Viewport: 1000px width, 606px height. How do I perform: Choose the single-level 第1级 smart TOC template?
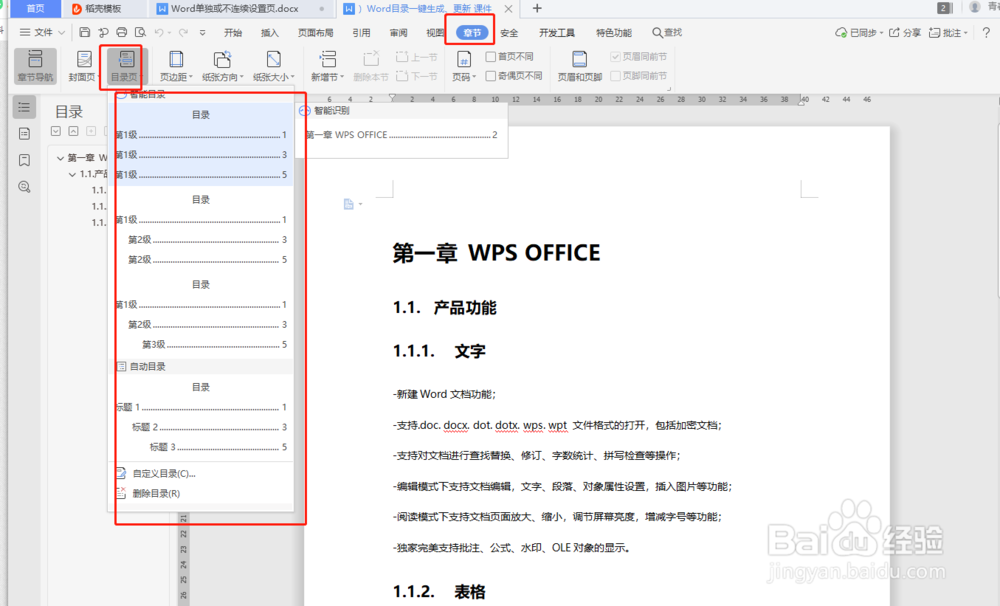(x=201, y=144)
